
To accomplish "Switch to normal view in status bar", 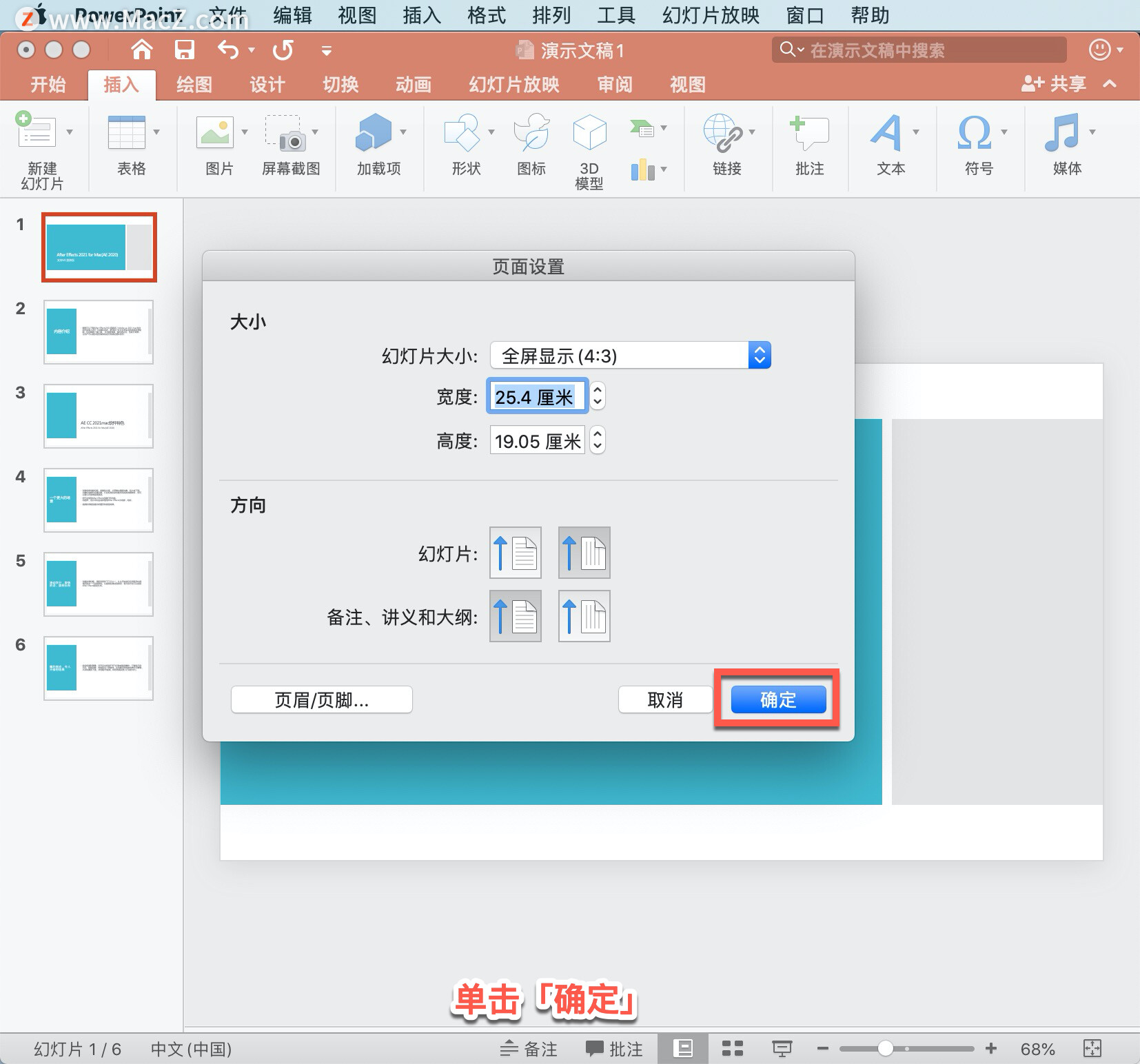I will coord(683,1048).
